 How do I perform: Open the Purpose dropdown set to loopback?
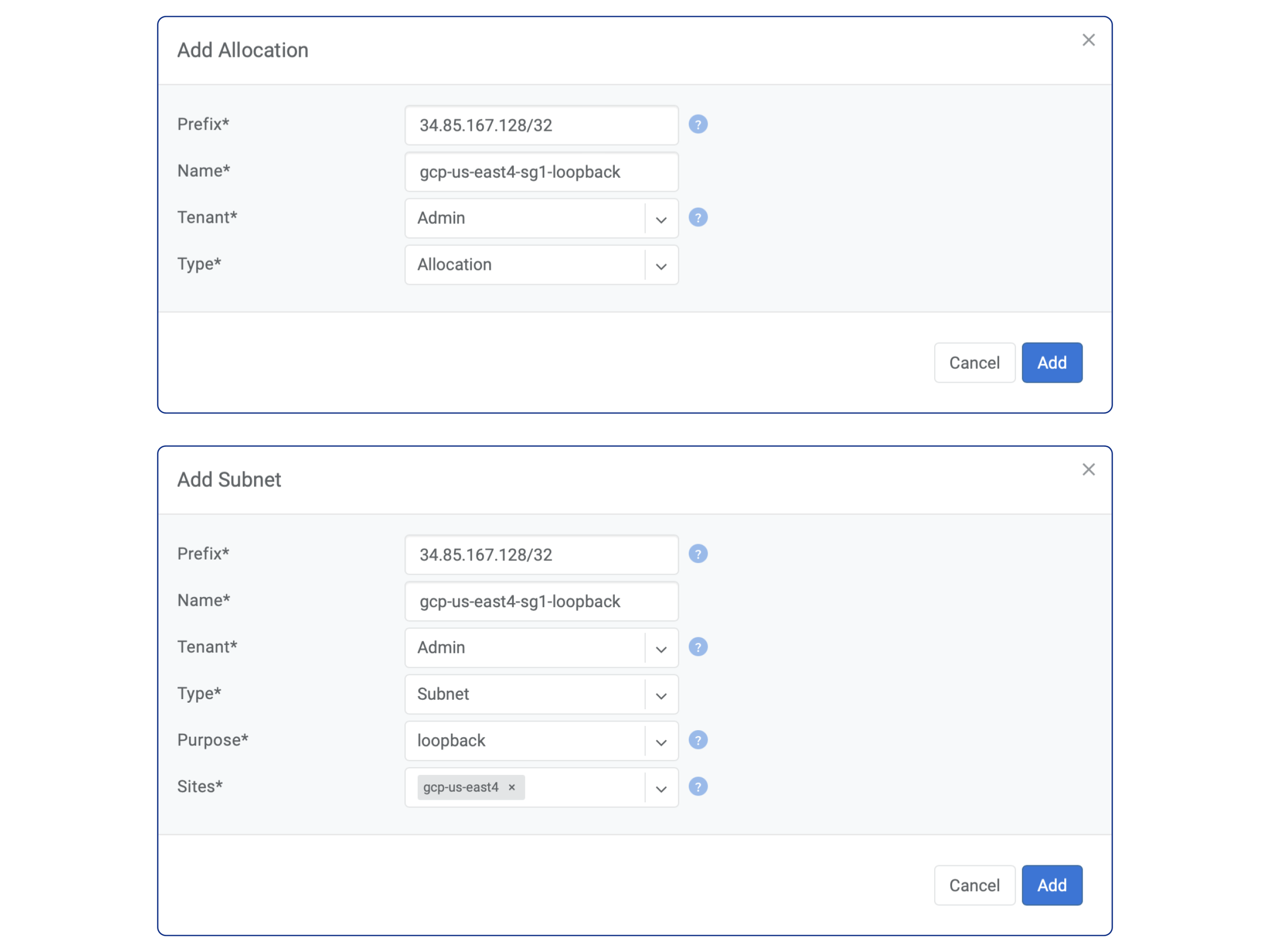pos(661,741)
